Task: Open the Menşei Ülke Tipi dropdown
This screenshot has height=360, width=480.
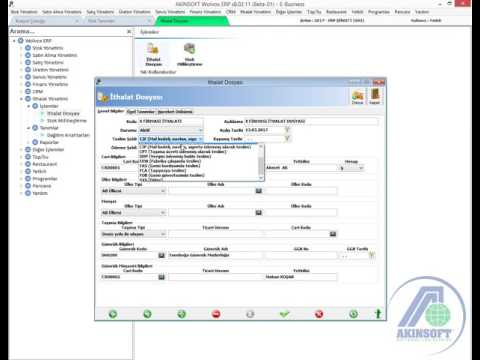Action: click(x=163, y=213)
